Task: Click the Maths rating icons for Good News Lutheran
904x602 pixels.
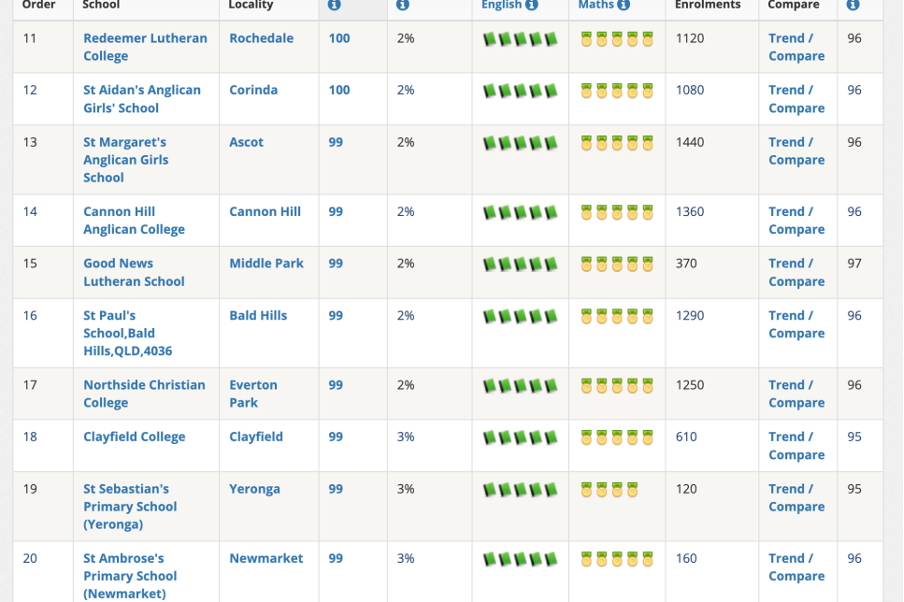Action: (x=617, y=265)
